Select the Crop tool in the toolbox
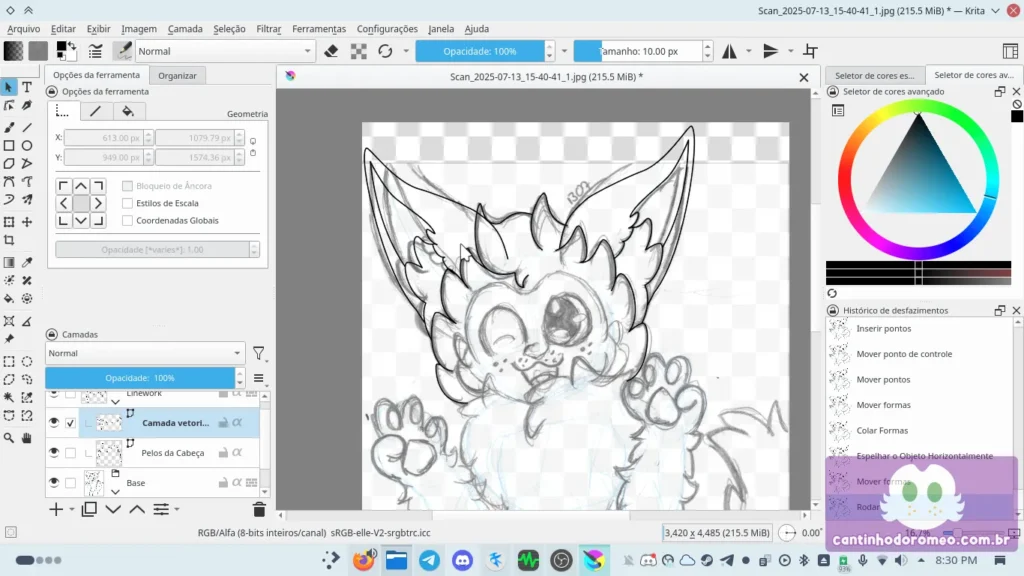 [x=9, y=240]
